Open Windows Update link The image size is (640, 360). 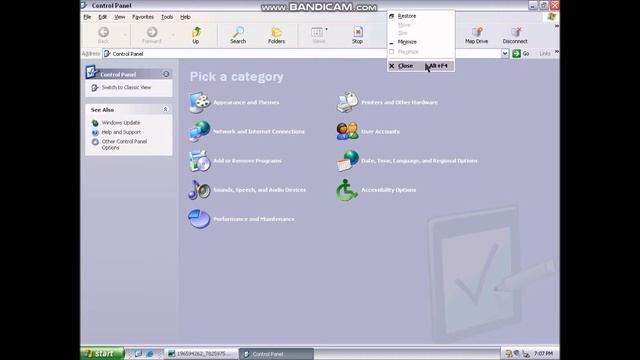pyautogui.click(x=121, y=122)
